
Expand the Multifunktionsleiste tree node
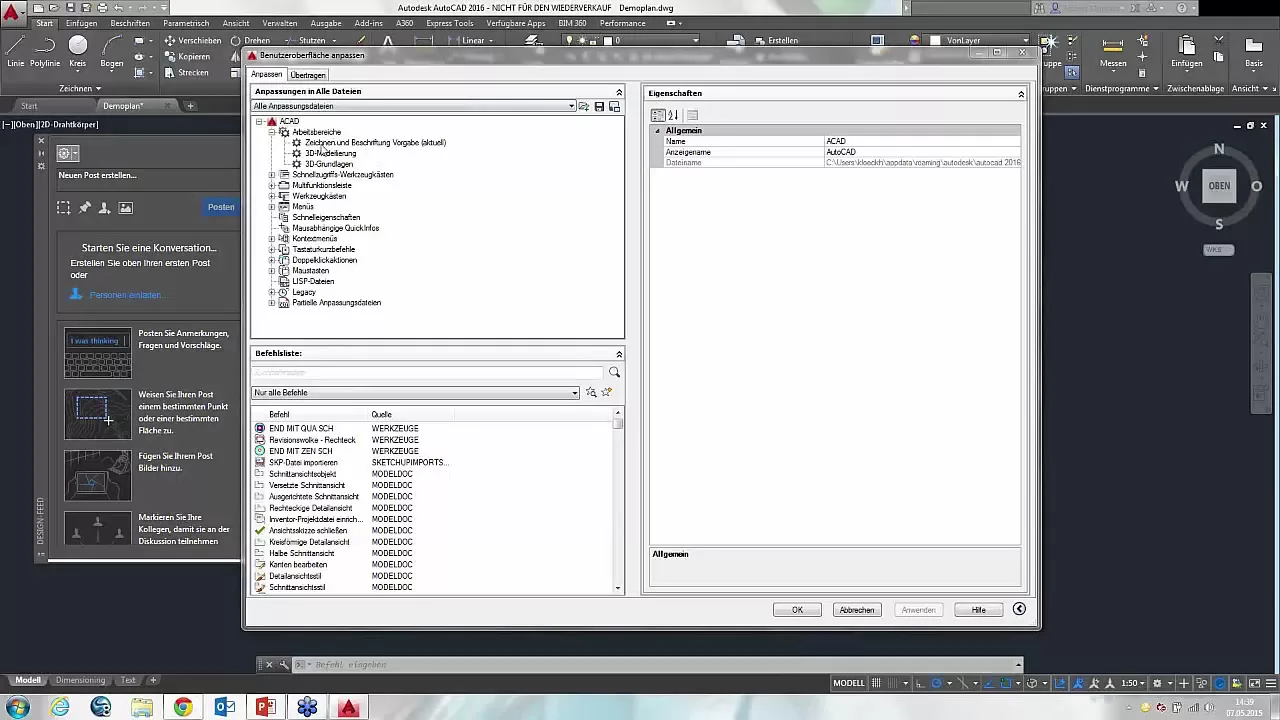271,185
